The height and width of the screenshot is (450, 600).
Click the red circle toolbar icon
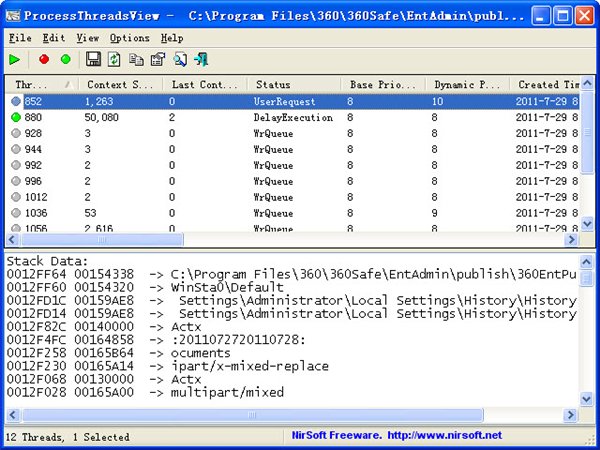tap(44, 60)
